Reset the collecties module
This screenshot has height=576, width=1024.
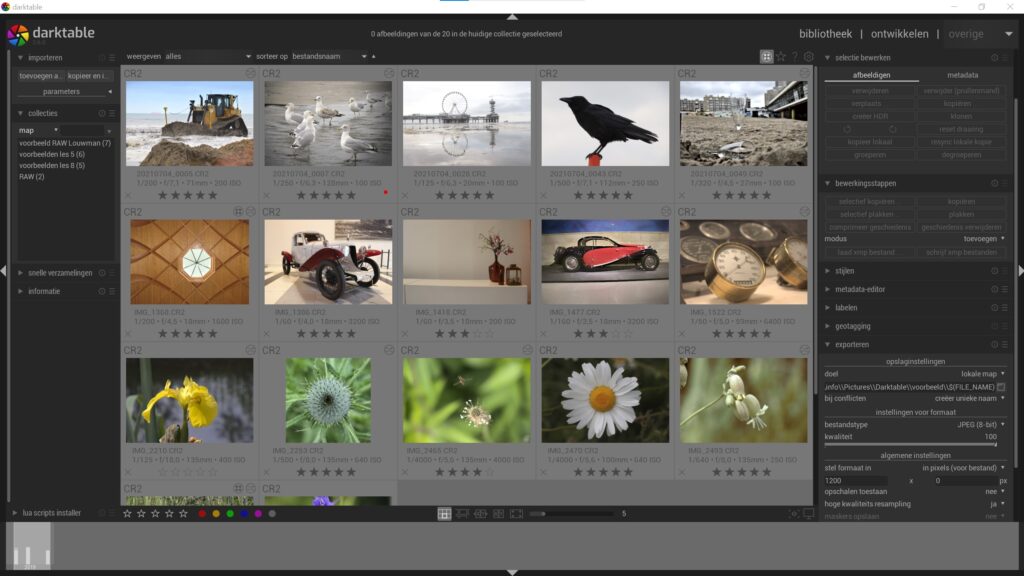pos(102,113)
